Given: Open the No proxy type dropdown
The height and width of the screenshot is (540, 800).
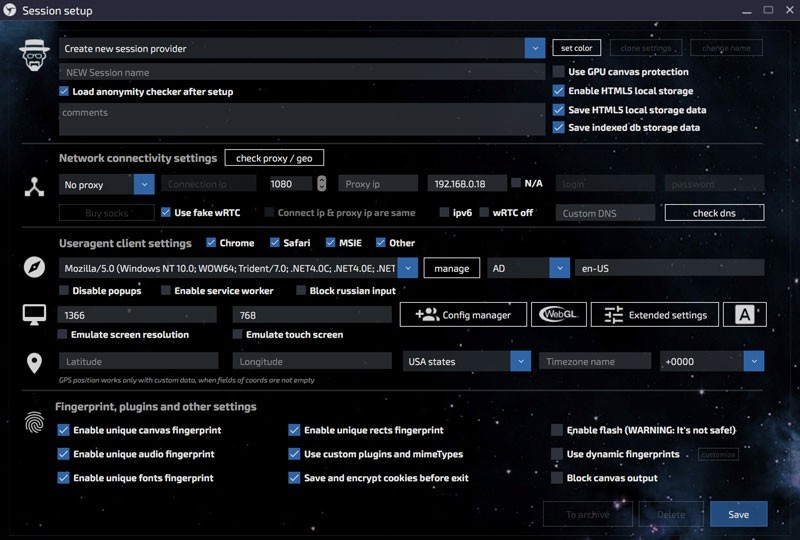Looking at the screenshot, I should (143, 184).
